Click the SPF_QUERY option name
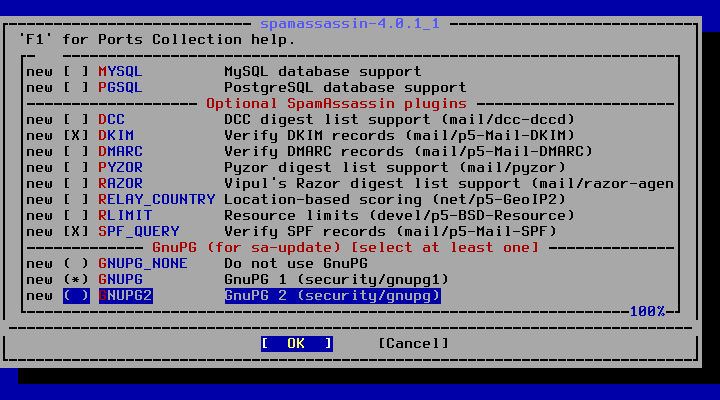Viewport: 720px width, 400px height. point(139,231)
